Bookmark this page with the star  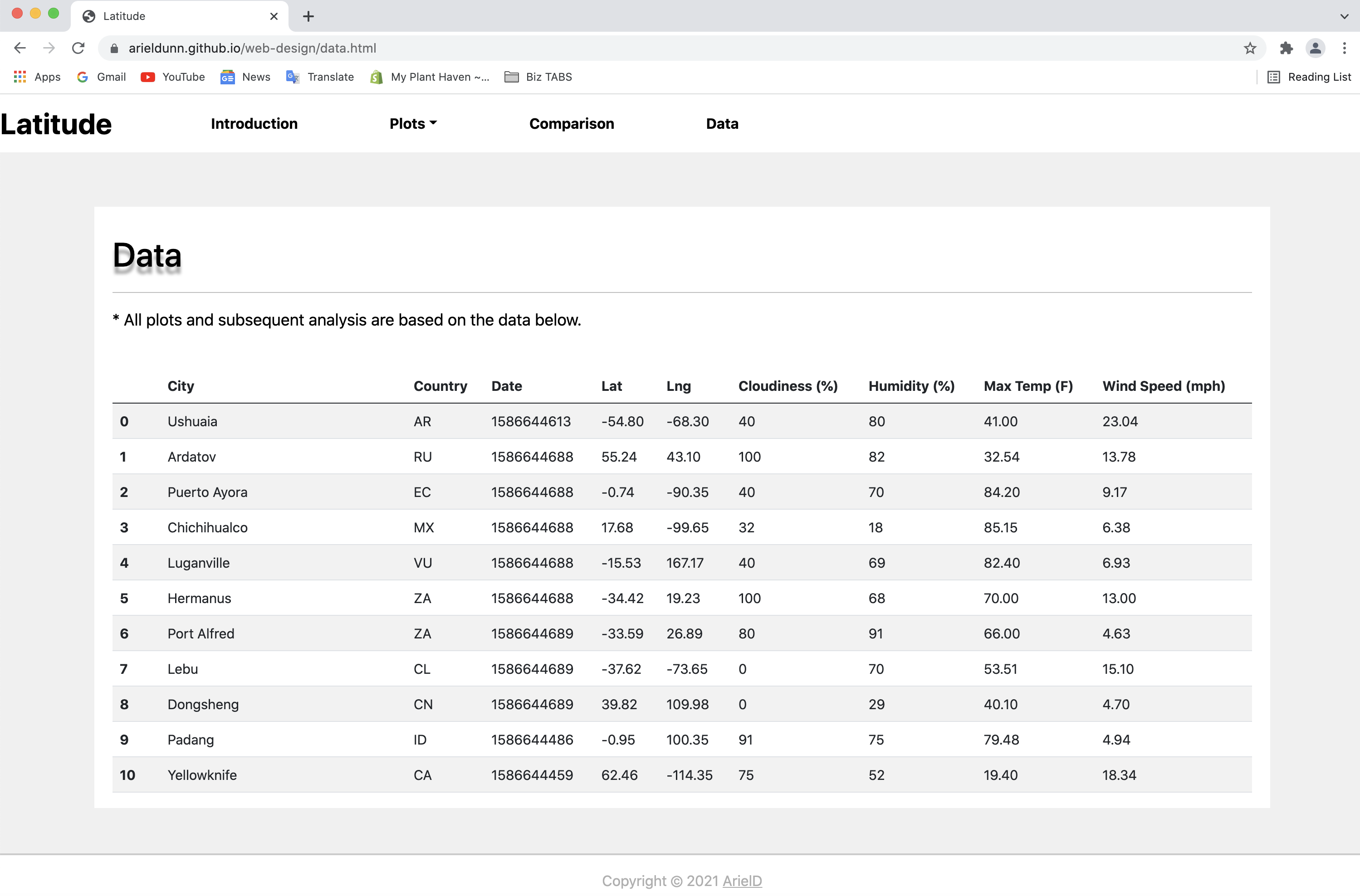[1250, 48]
